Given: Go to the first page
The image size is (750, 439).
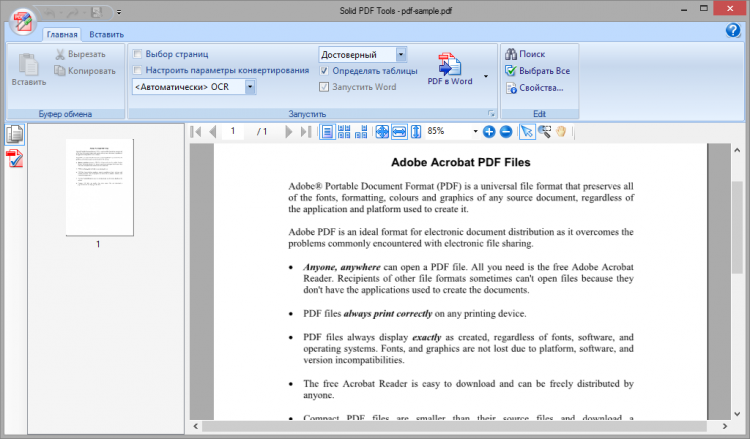Looking at the screenshot, I should coord(196,132).
